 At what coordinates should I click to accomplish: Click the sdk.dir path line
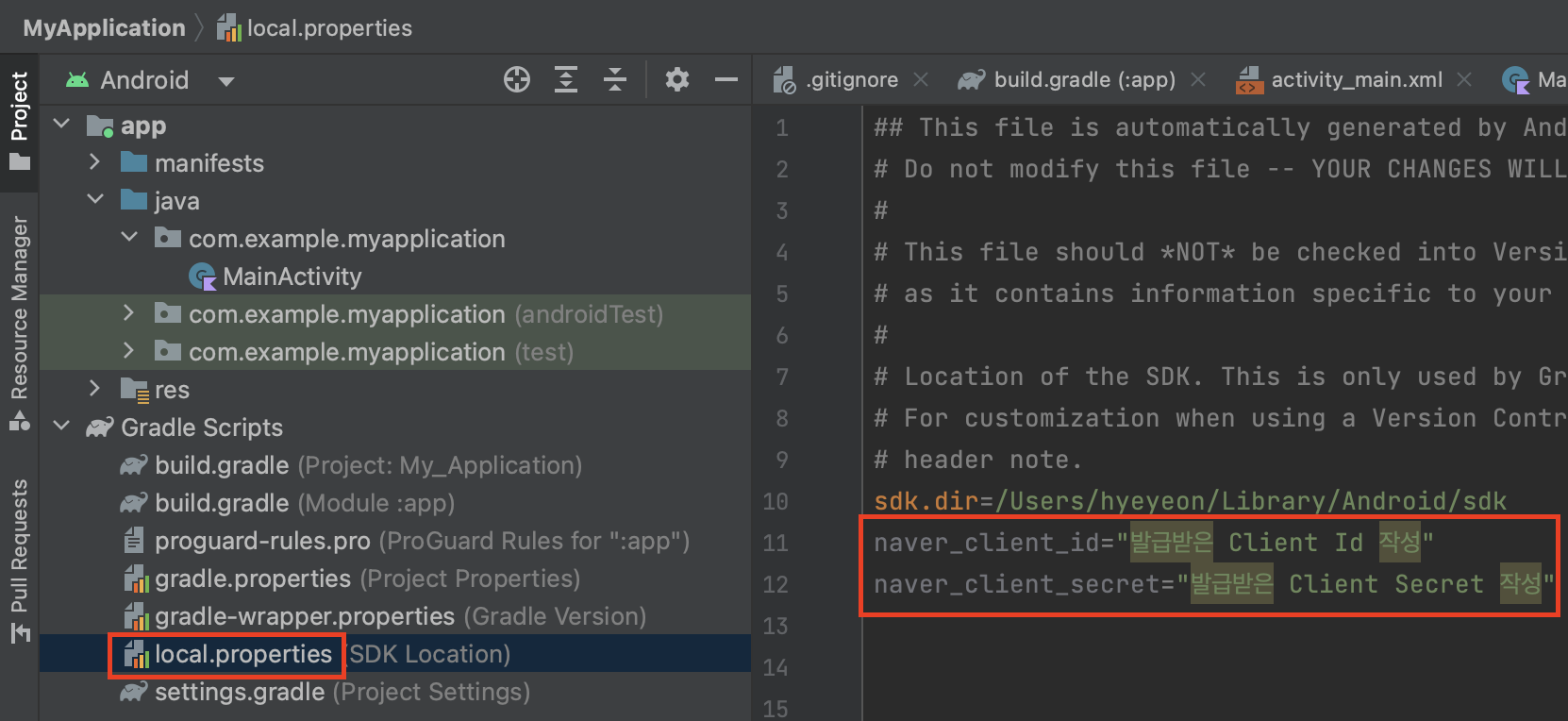coord(1191,501)
